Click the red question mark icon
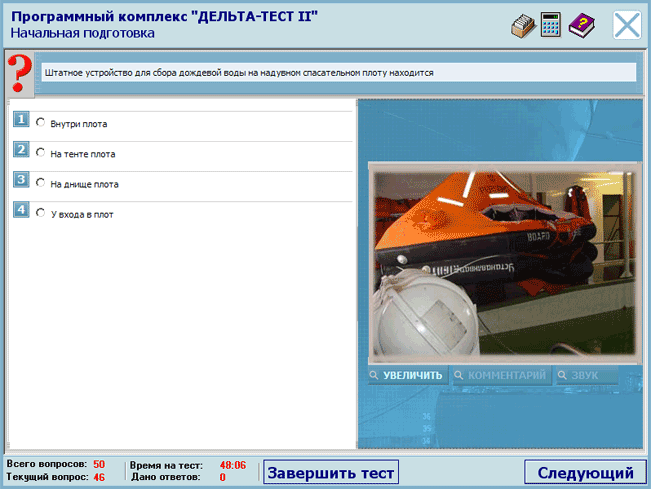 point(20,73)
